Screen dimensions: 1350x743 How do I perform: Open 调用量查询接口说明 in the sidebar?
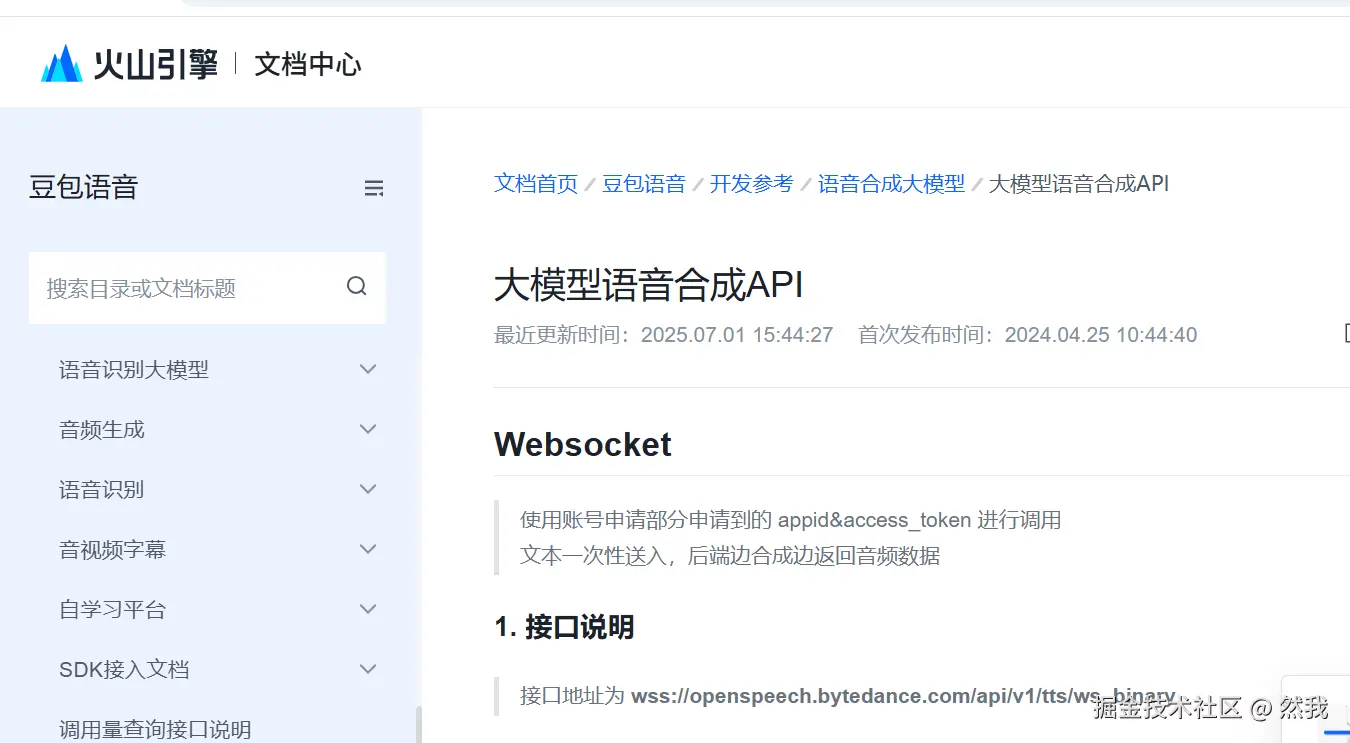point(155,729)
